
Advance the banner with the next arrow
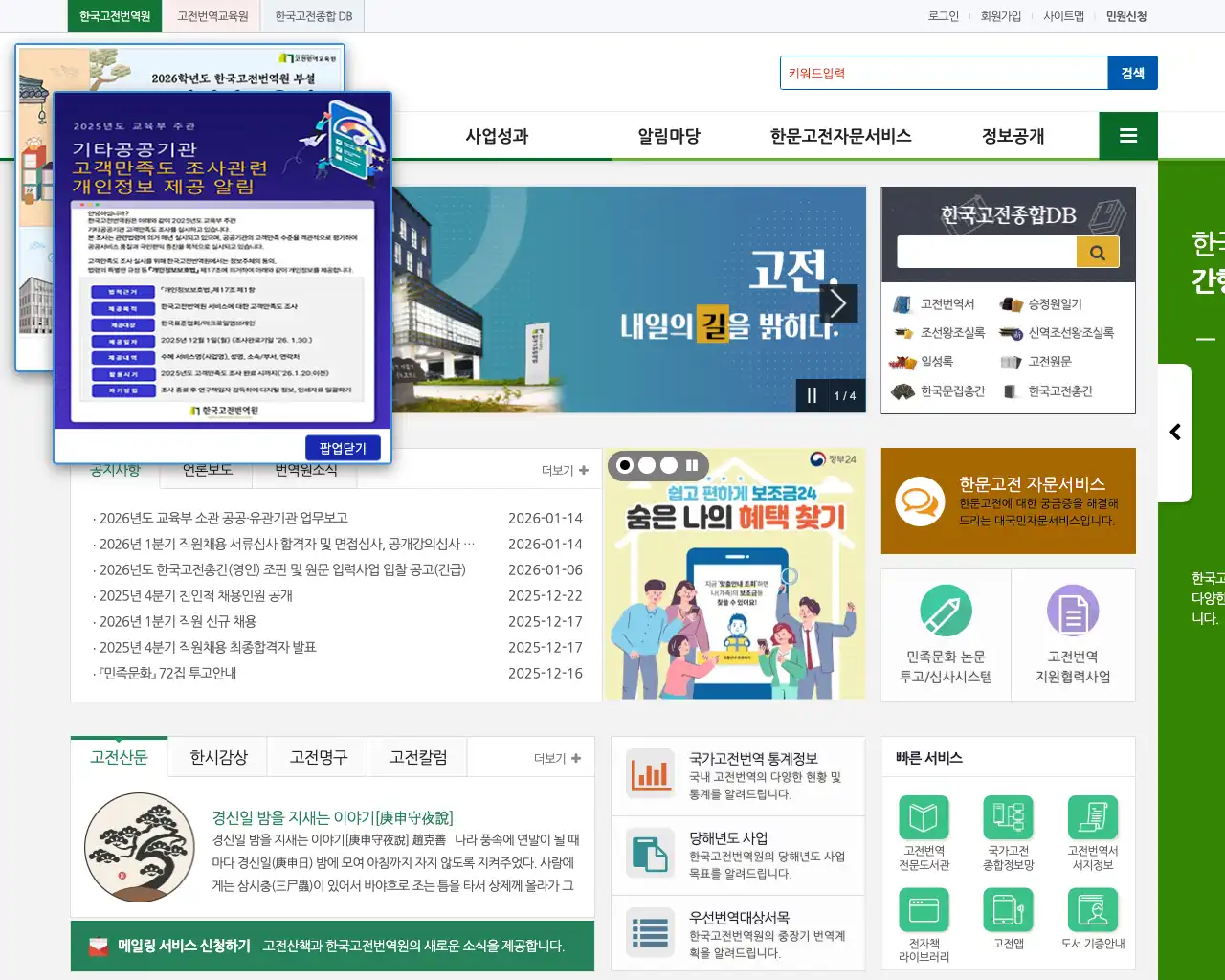click(838, 302)
